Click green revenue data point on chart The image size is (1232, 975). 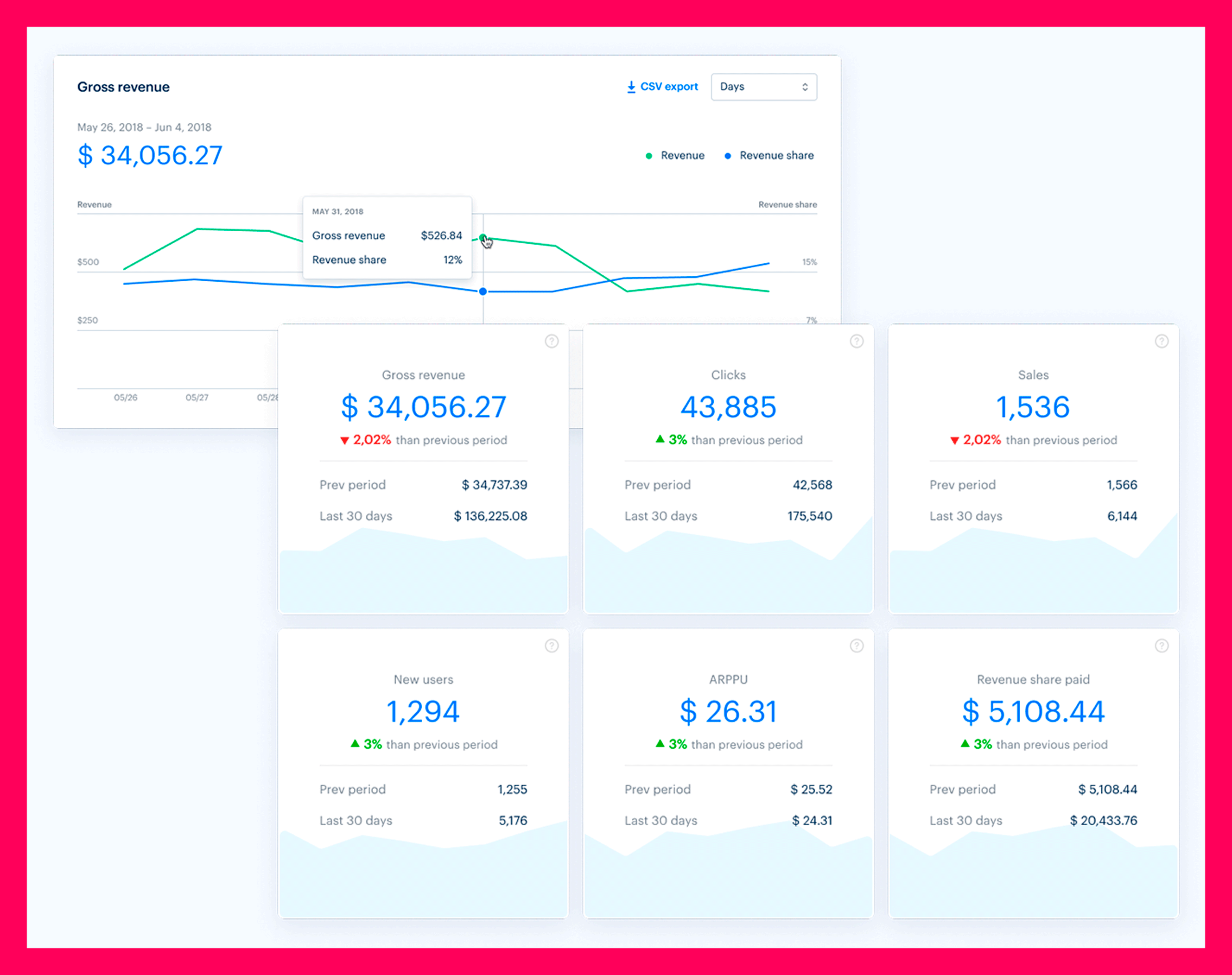483,237
